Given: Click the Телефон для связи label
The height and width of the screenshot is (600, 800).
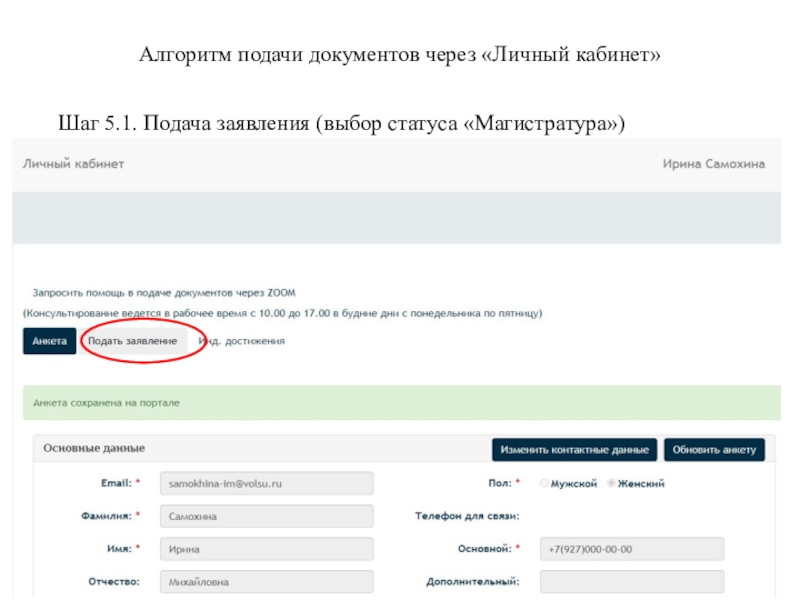Looking at the screenshot, I should pyautogui.click(x=467, y=516).
